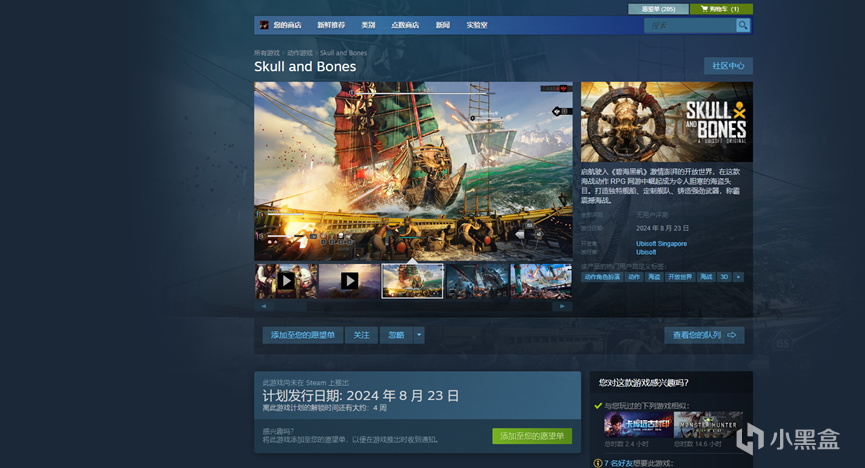Open the 卡库迈古封印 similar game thumbnail
This screenshot has width=865, height=468.
pyautogui.click(x=639, y=425)
